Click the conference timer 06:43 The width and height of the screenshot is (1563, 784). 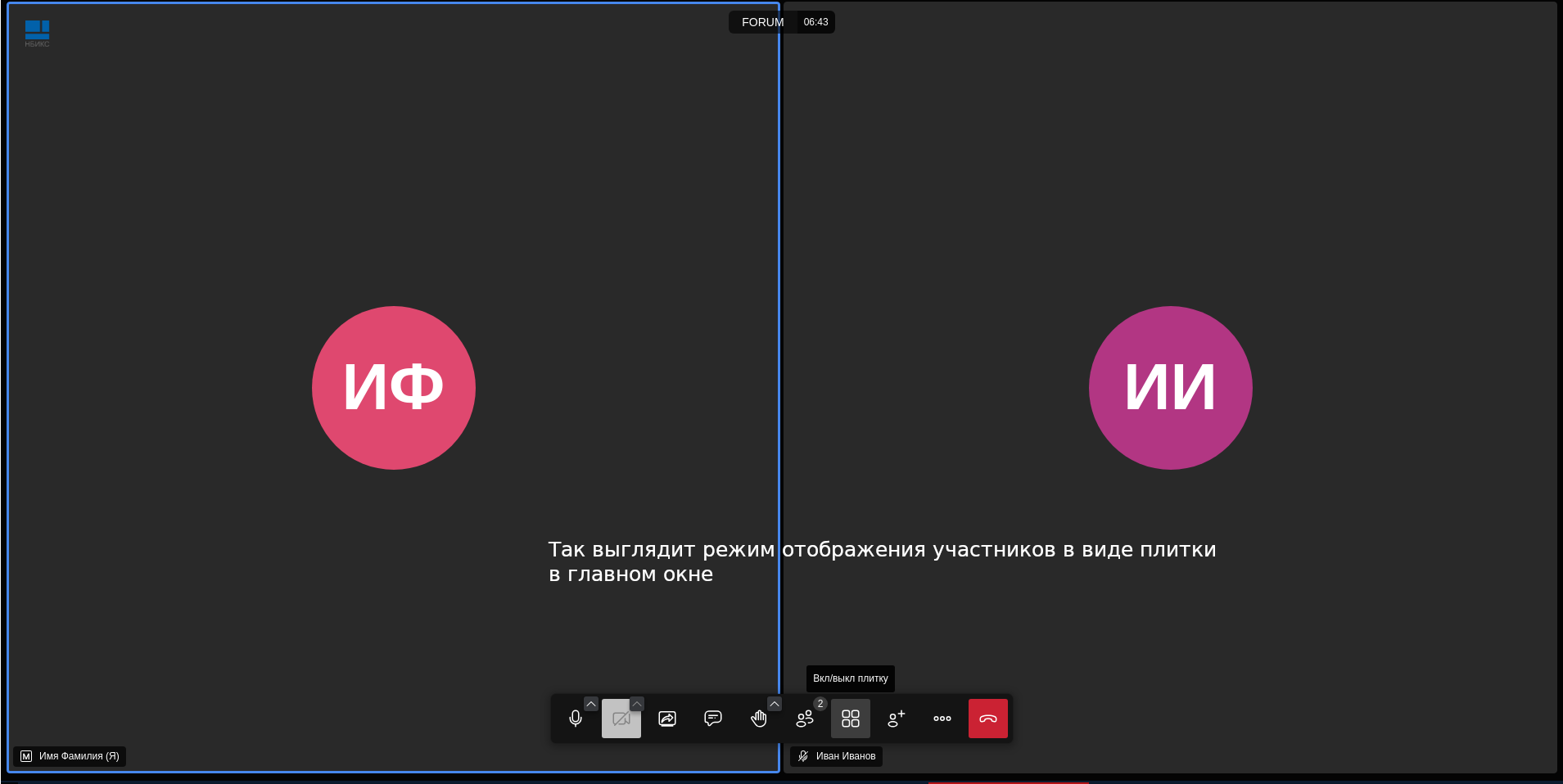[815, 22]
